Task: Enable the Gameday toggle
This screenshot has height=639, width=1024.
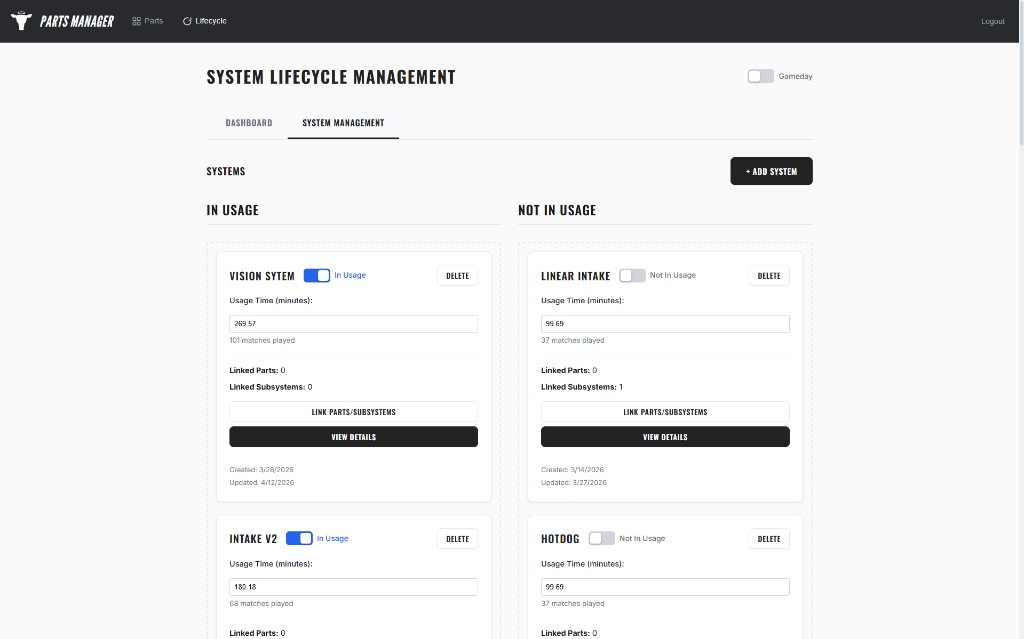Action: [760, 75]
